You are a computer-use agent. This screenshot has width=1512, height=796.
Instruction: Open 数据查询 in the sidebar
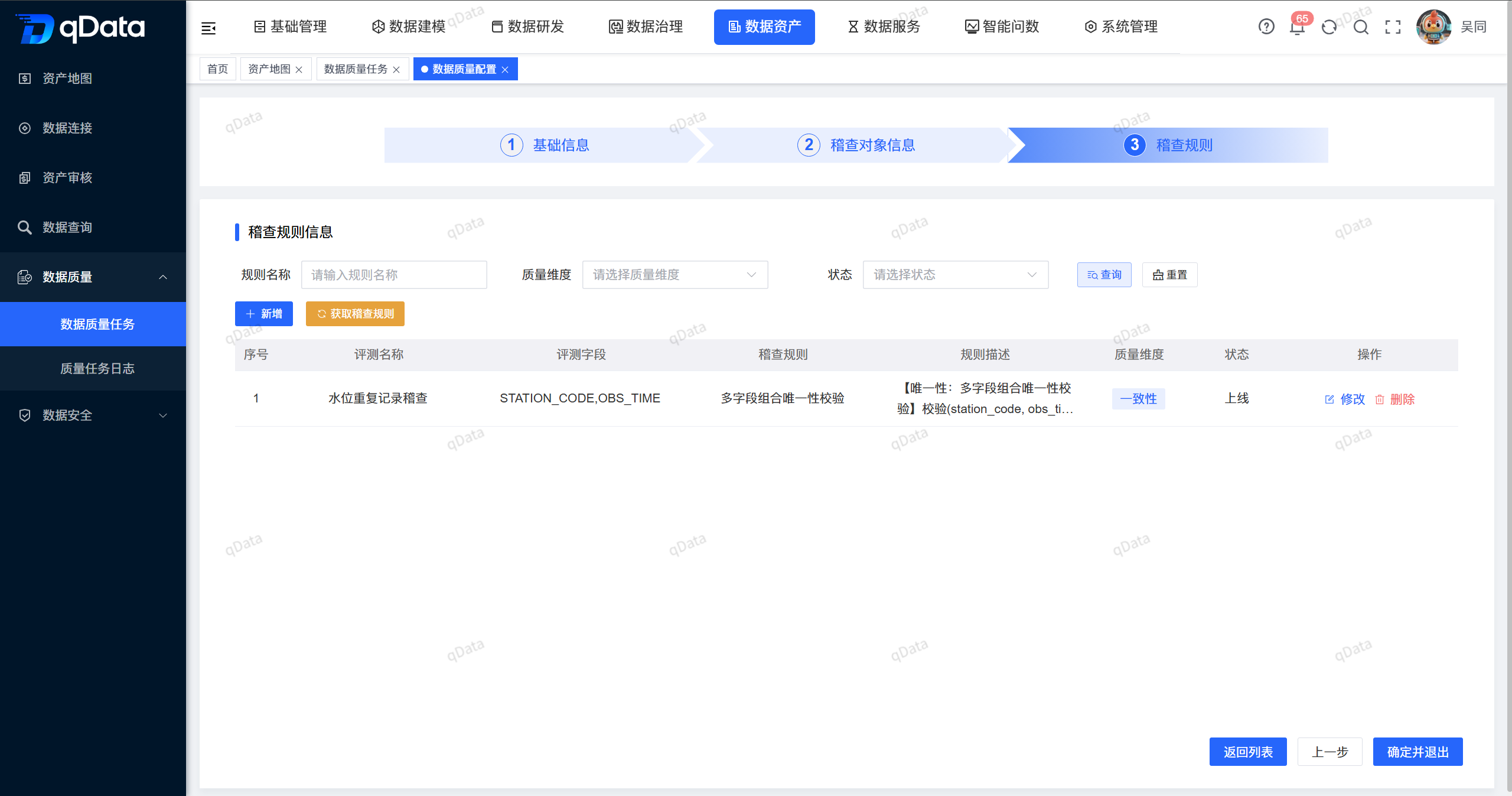[93, 228]
